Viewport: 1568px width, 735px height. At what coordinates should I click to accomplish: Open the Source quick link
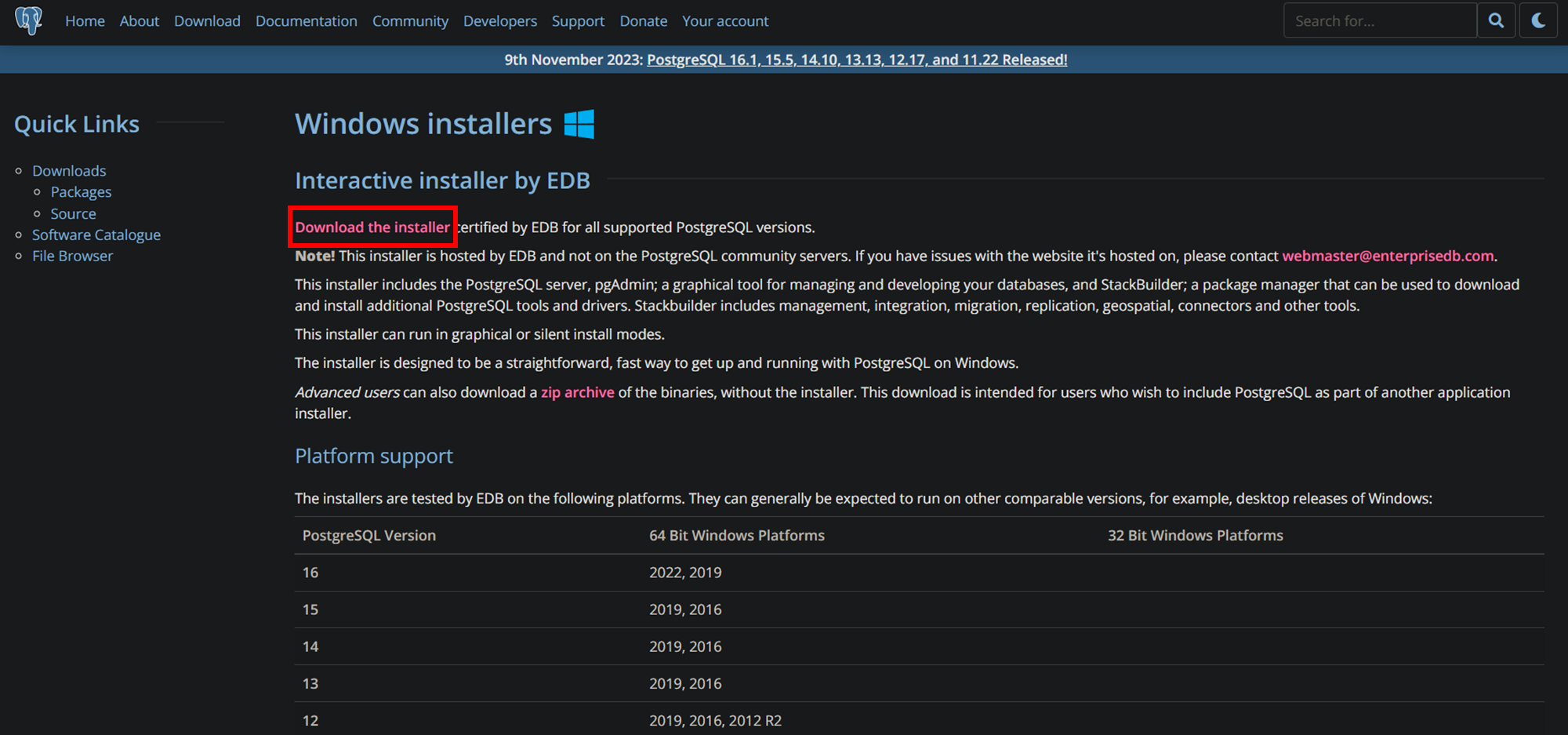click(x=74, y=213)
